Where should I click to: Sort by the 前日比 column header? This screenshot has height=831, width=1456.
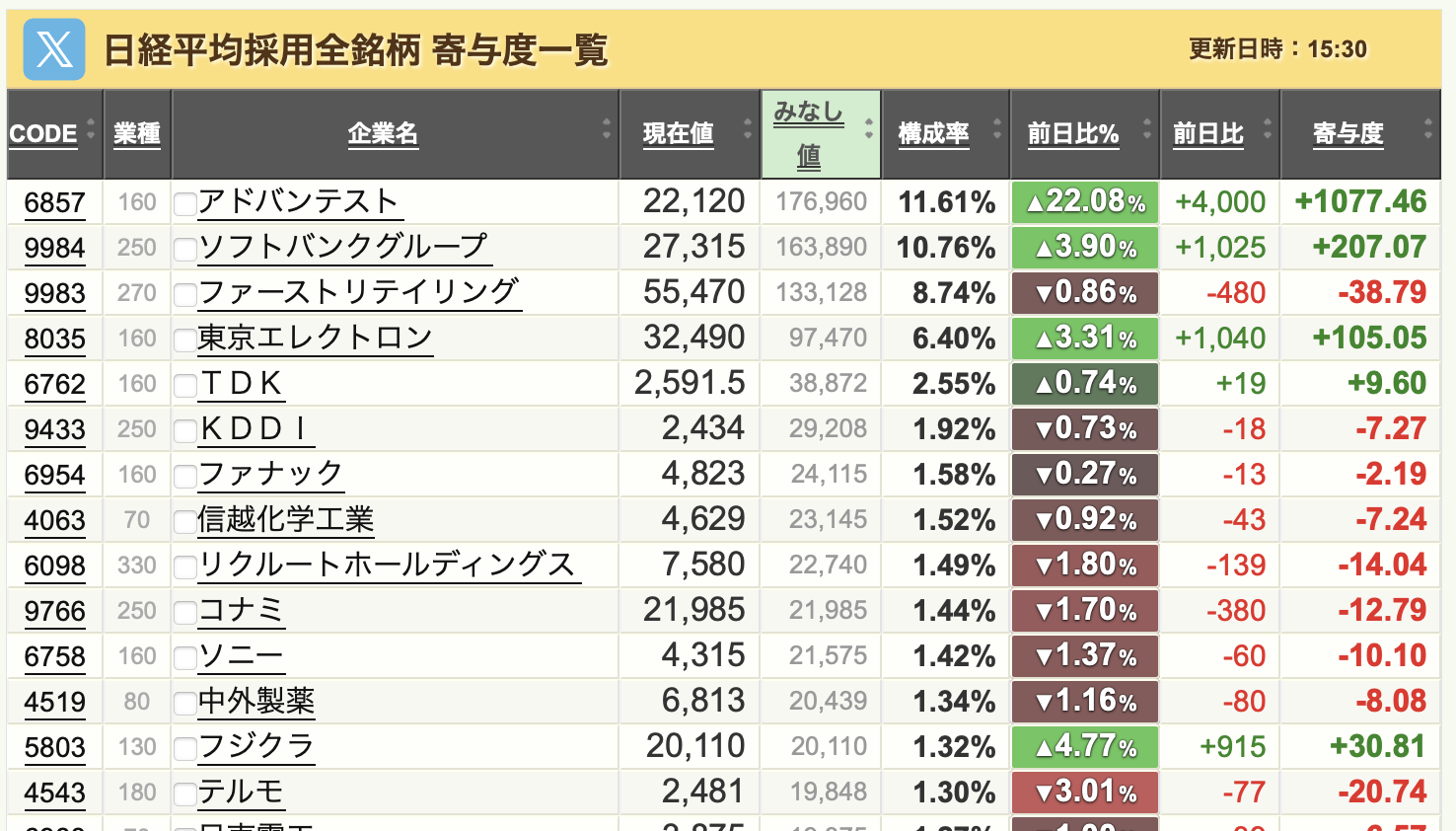tap(1208, 133)
